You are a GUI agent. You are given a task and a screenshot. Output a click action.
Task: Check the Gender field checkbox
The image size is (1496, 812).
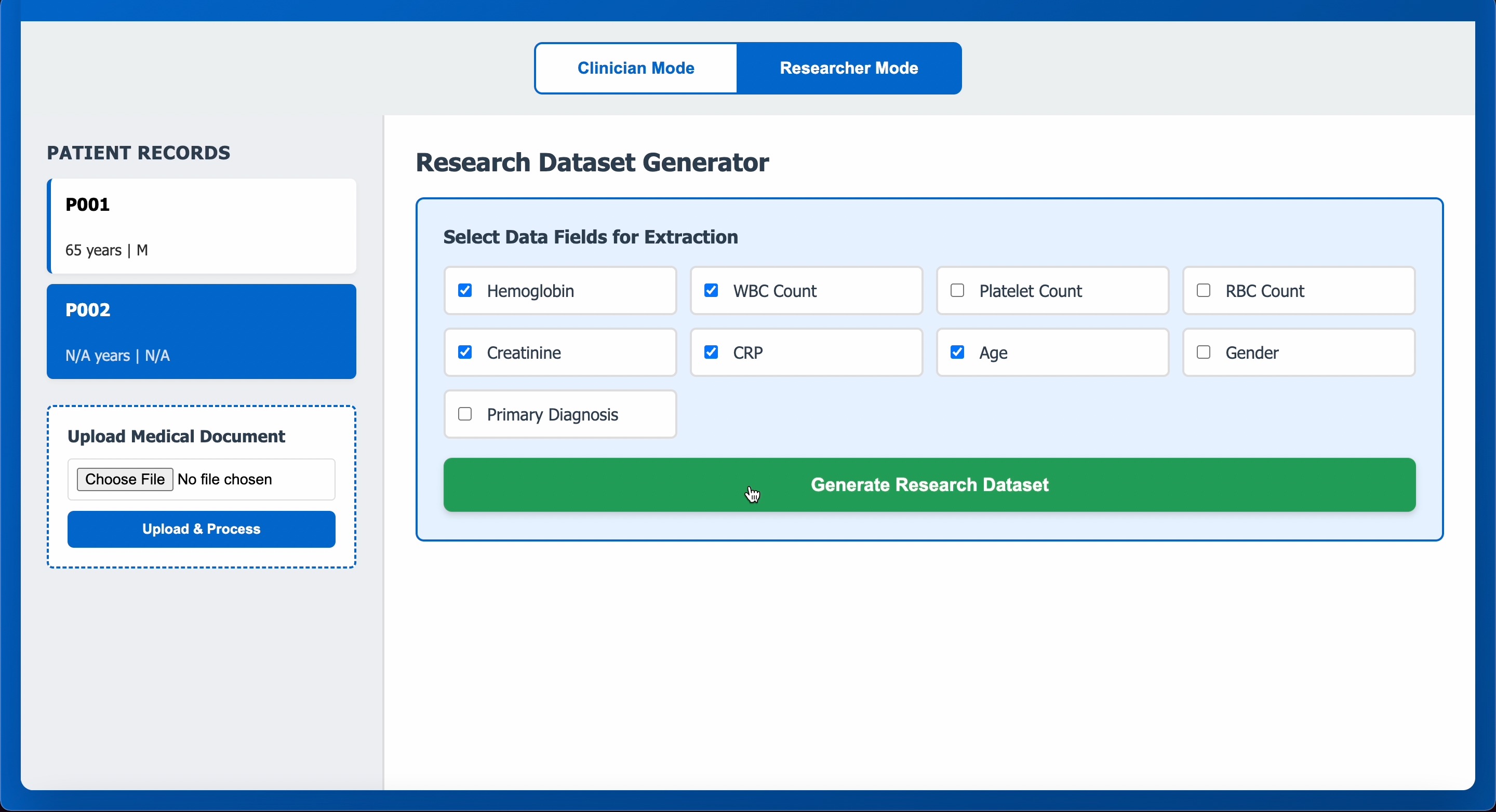pos(1204,353)
